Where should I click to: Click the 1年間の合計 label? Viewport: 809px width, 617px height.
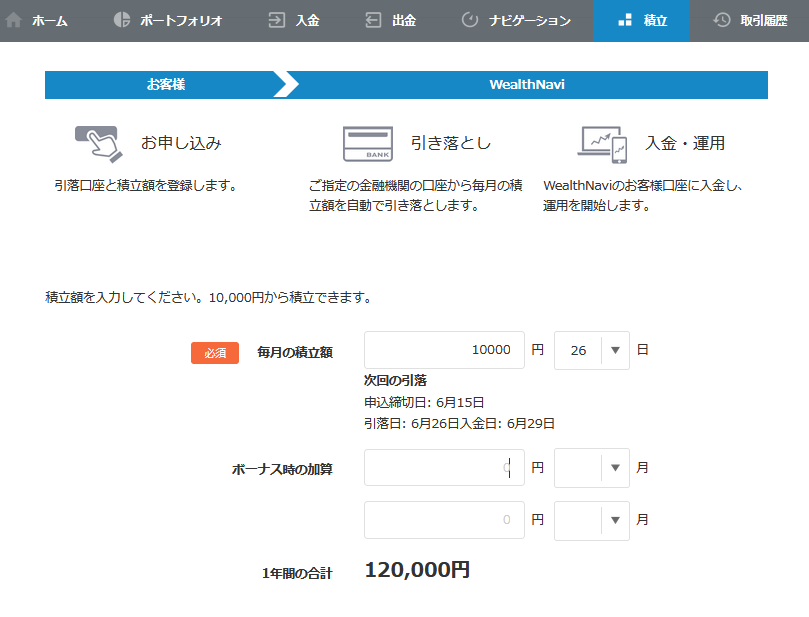[x=297, y=573]
